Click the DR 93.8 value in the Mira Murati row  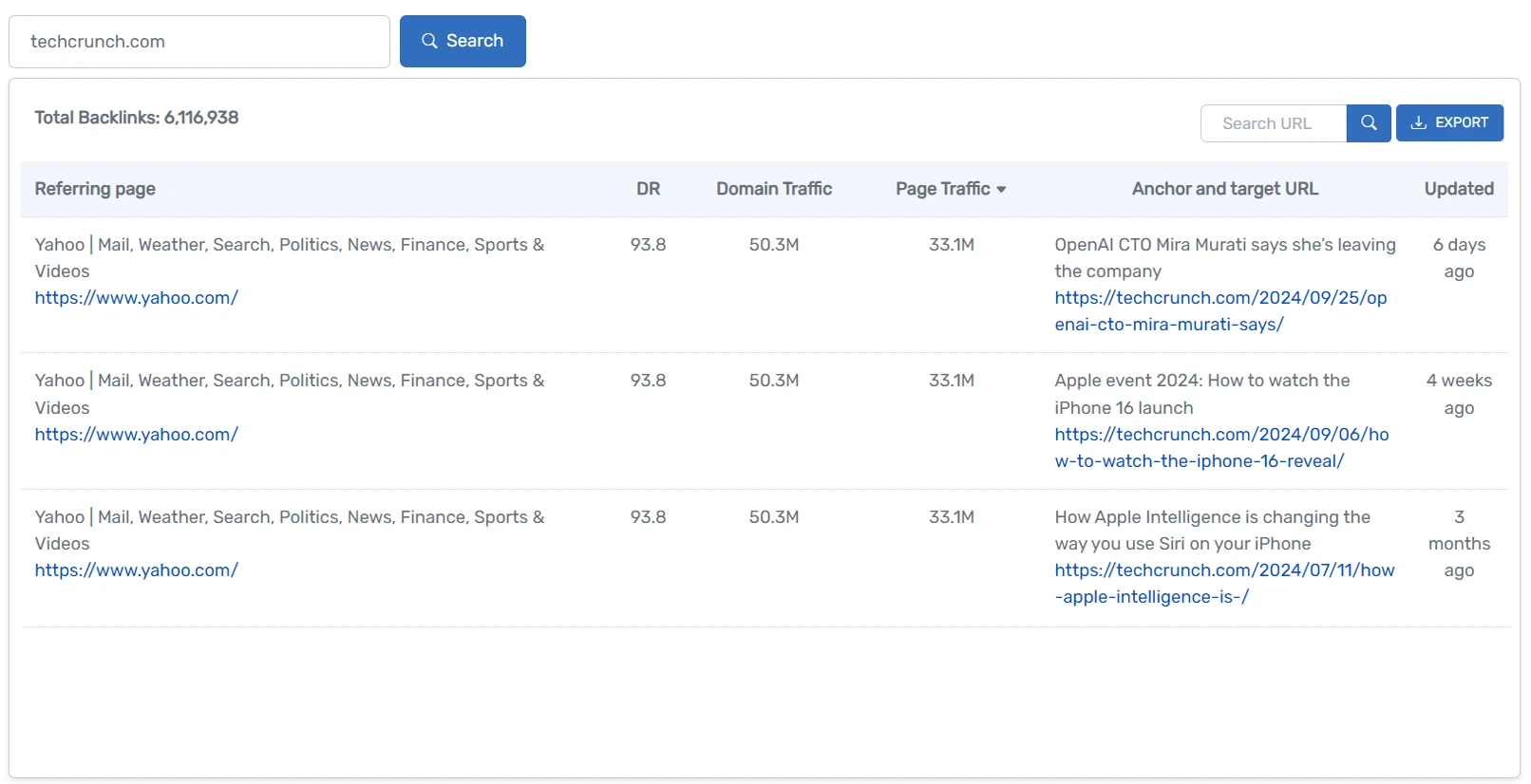tap(648, 245)
